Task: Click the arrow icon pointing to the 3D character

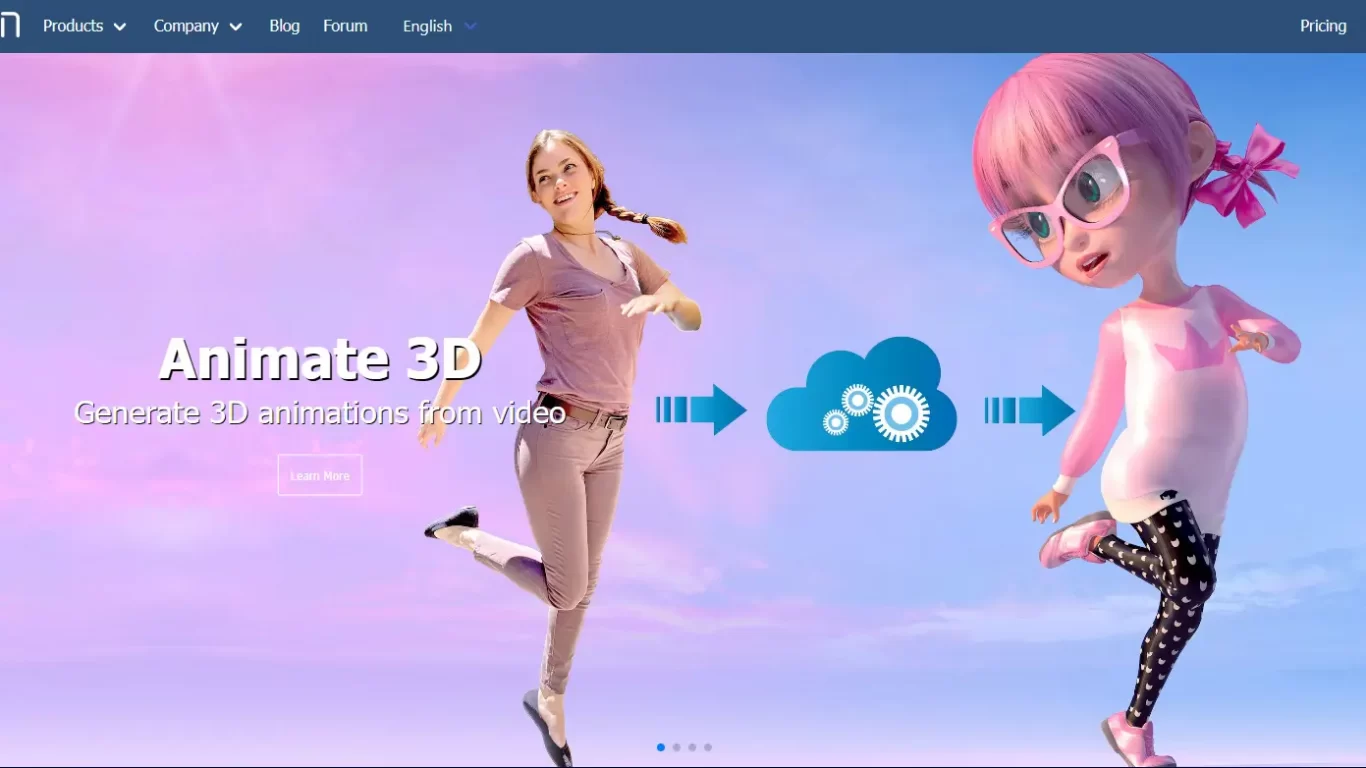Action: pyautogui.click(x=1046, y=410)
